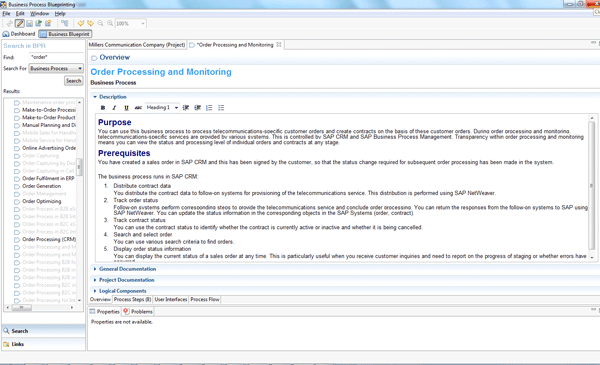Open the Dashboard perspective
Viewport: 600px width, 365px height.
(x=19, y=34)
